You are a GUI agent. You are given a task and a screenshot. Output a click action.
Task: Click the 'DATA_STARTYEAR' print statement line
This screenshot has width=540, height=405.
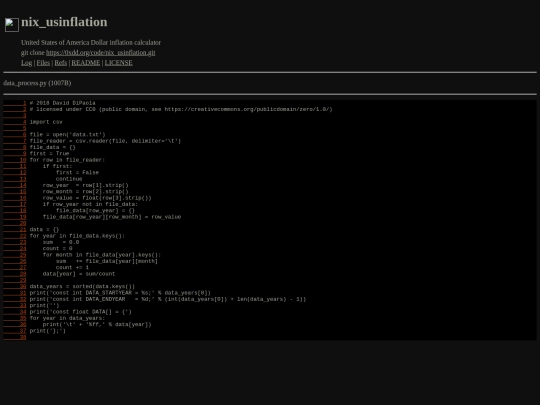coord(120,293)
